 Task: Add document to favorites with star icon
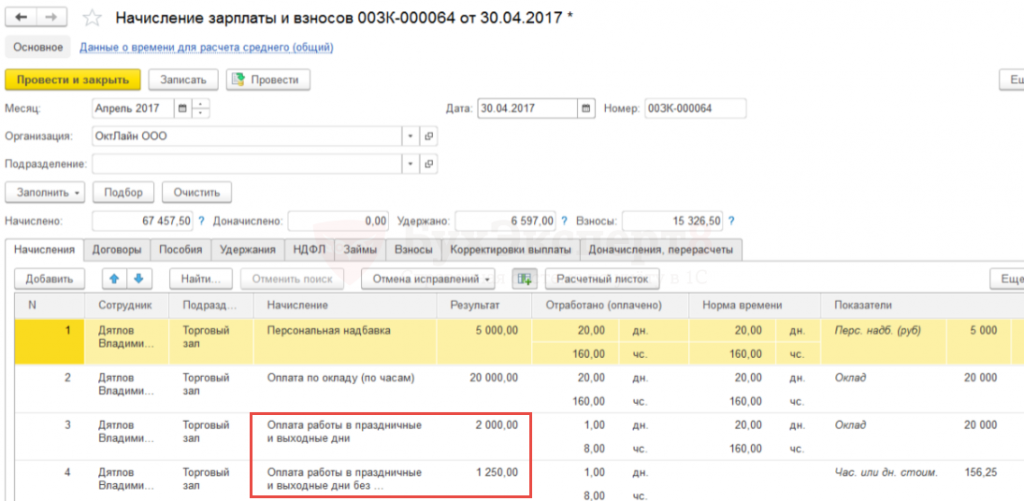(91, 18)
